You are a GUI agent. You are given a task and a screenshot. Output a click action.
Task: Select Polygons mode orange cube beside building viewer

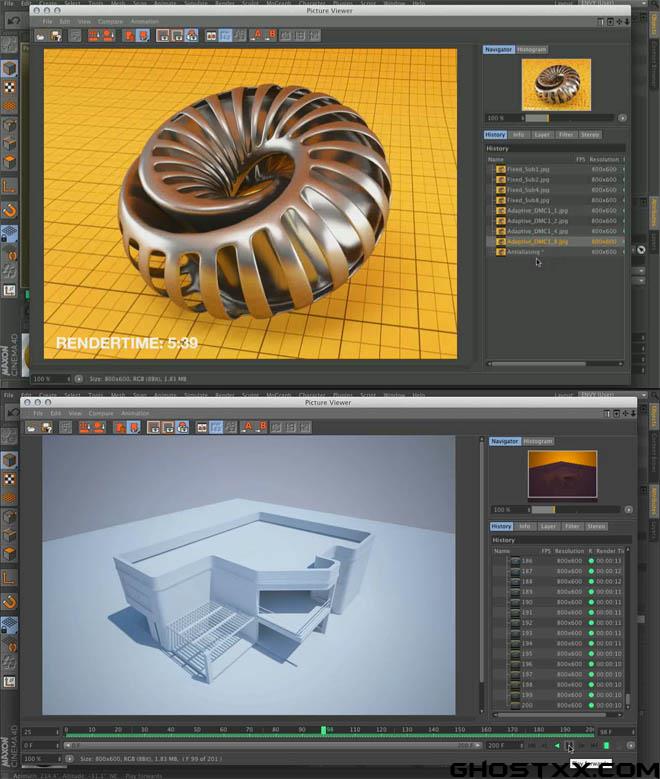[x=9, y=553]
